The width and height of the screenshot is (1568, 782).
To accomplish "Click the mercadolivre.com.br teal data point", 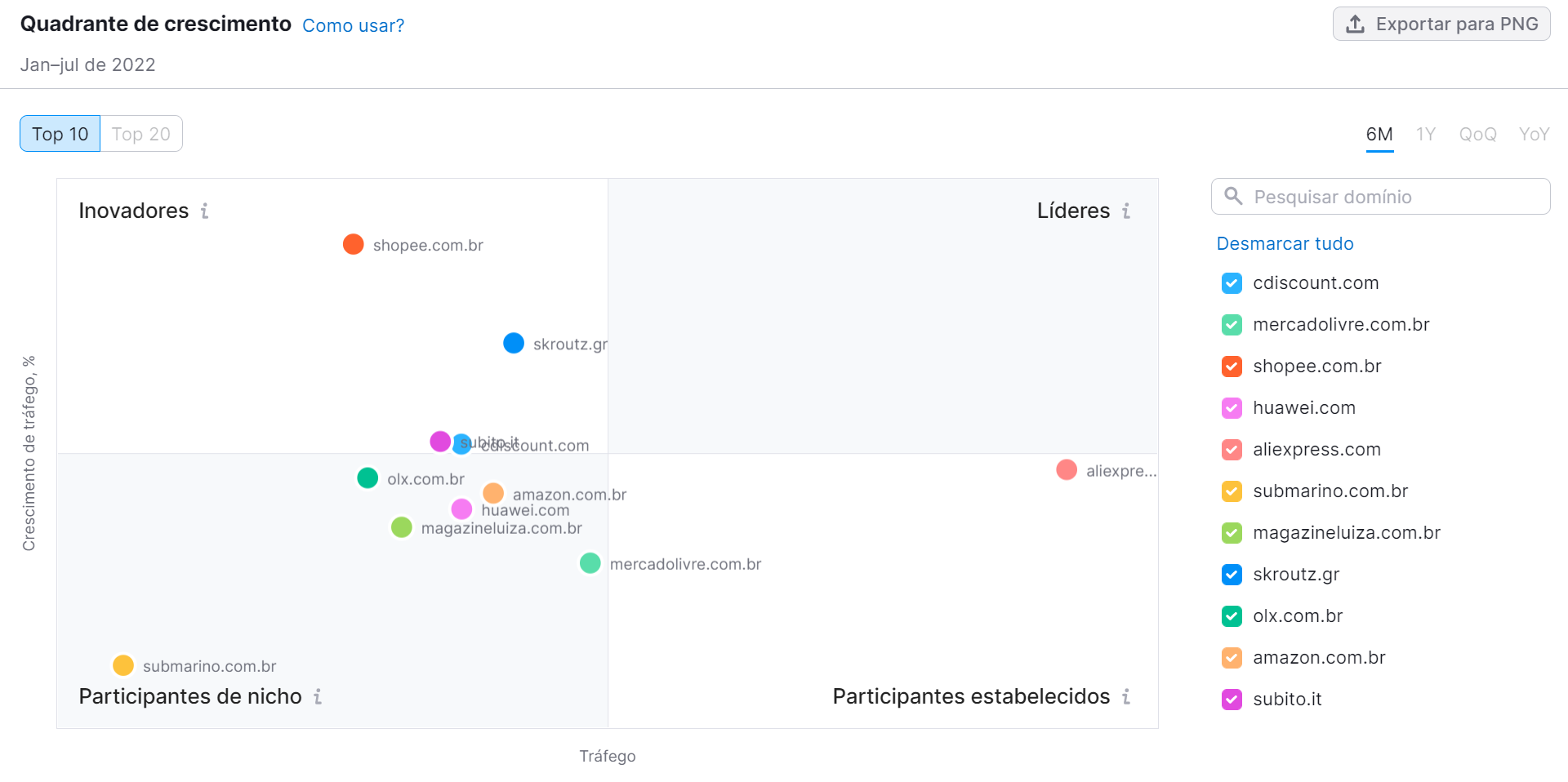I will point(590,563).
